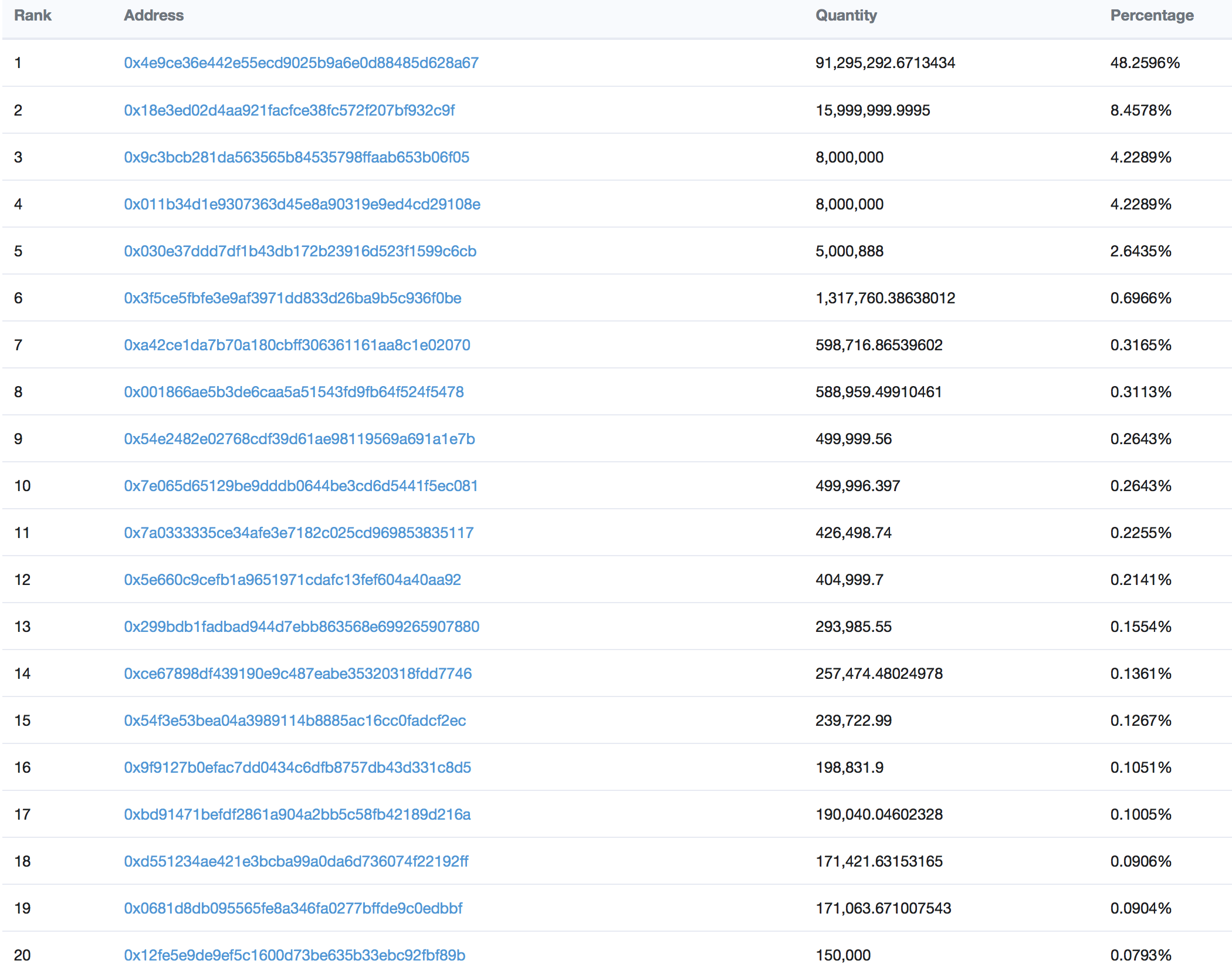Select quantity 404,999.7
This screenshot has width=1232, height=974.
tap(849, 580)
